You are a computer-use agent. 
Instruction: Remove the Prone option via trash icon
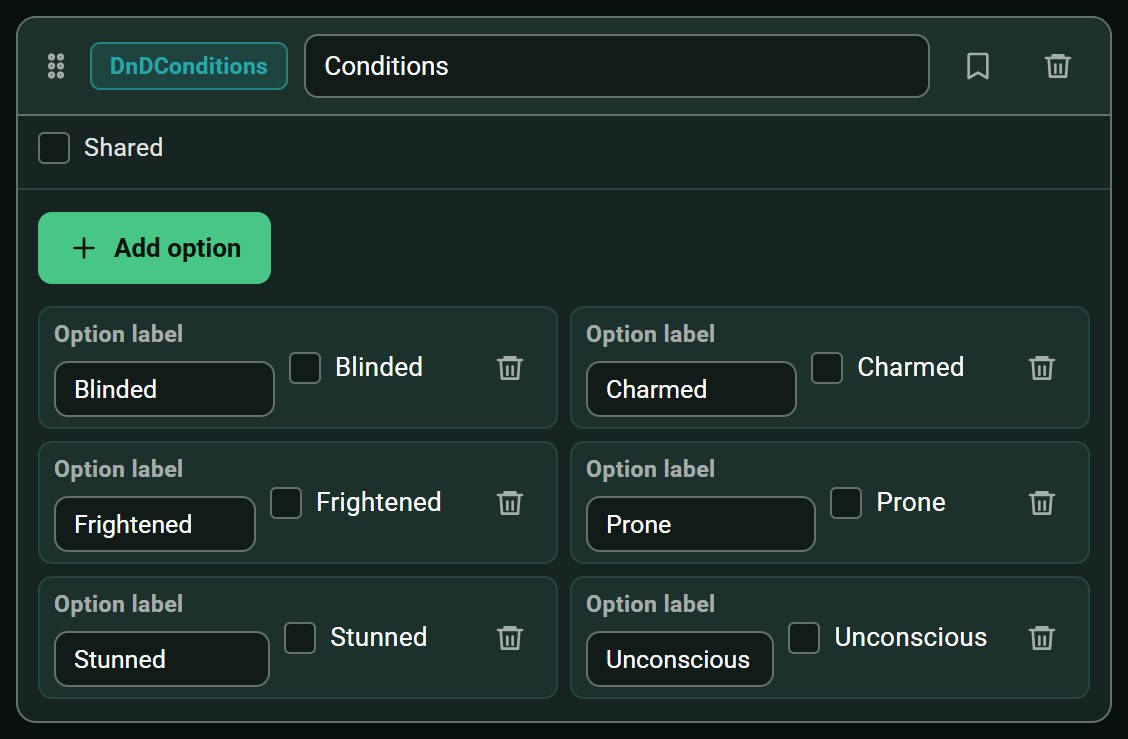1042,502
